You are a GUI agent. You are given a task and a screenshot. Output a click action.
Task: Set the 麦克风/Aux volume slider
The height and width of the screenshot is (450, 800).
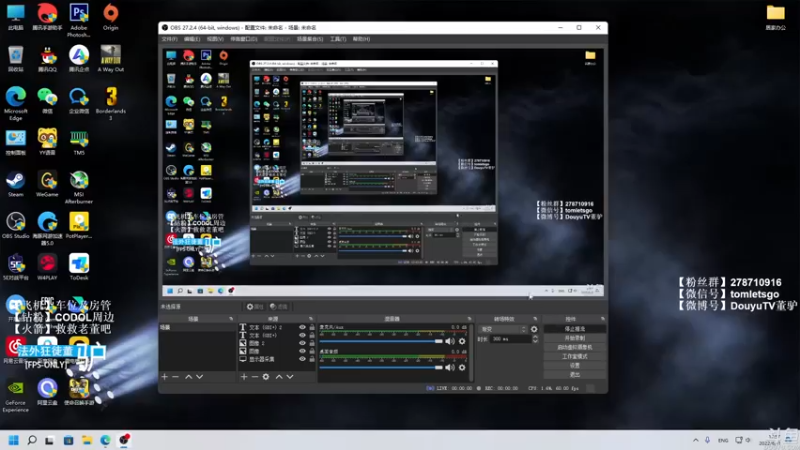[381, 341]
